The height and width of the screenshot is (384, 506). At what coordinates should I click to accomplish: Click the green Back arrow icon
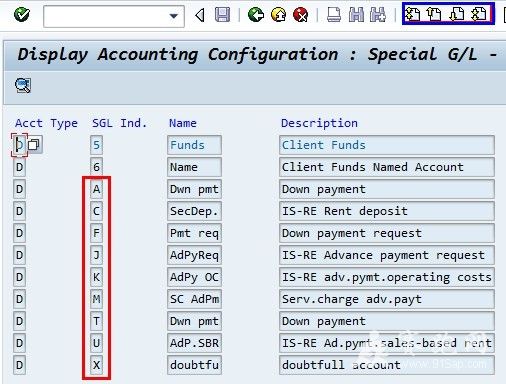point(256,15)
